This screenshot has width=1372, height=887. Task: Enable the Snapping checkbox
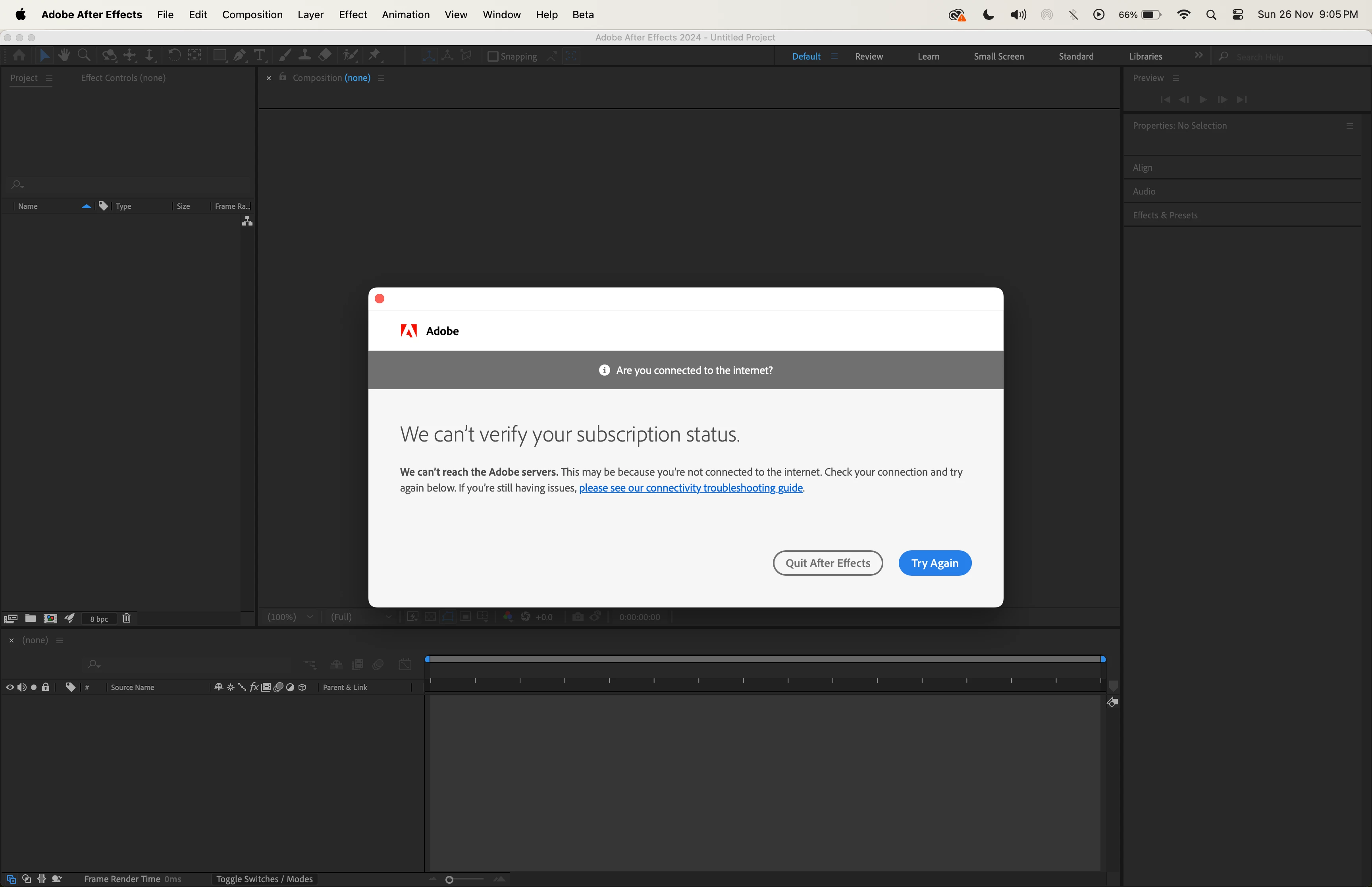coord(493,56)
